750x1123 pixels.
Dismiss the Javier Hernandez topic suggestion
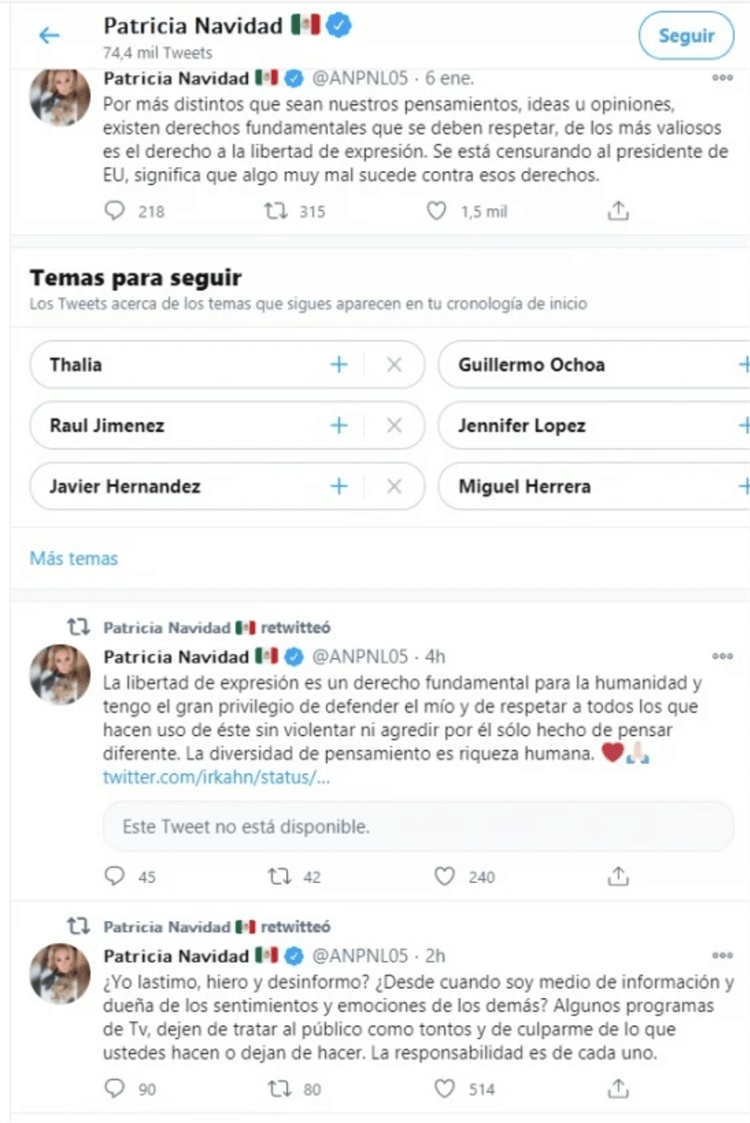394,486
